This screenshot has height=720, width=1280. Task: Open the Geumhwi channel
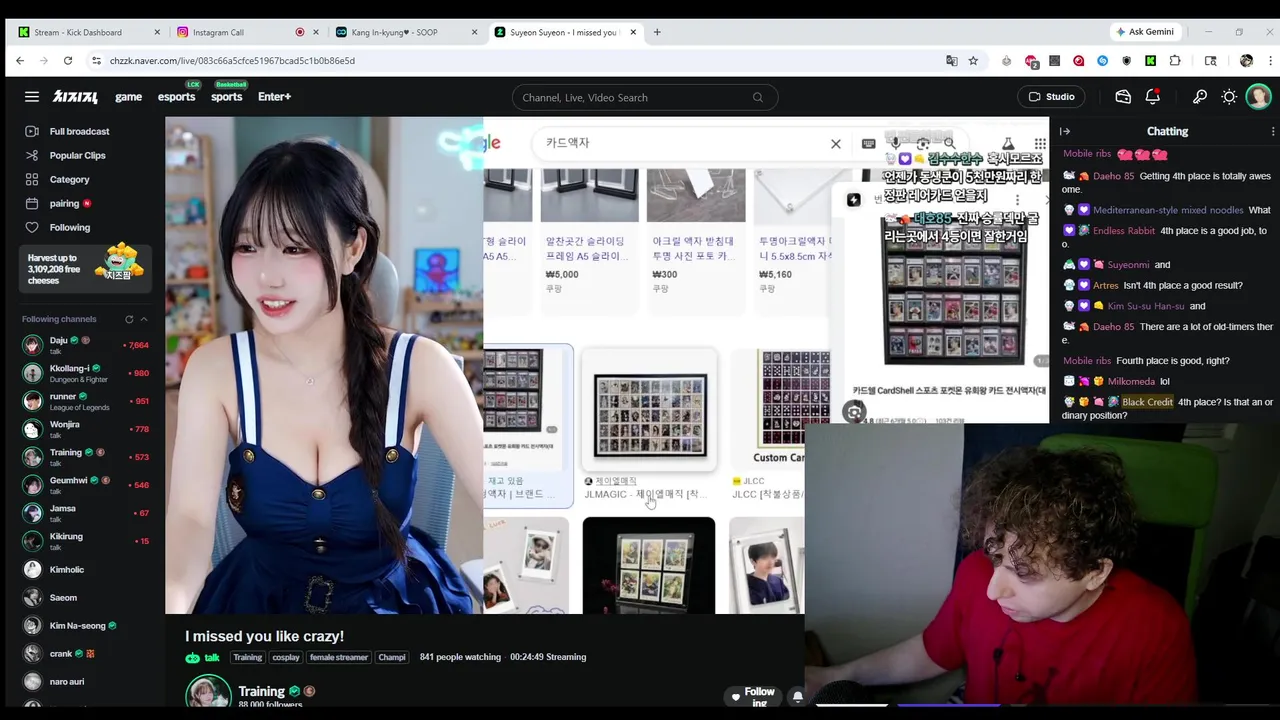[86, 485]
